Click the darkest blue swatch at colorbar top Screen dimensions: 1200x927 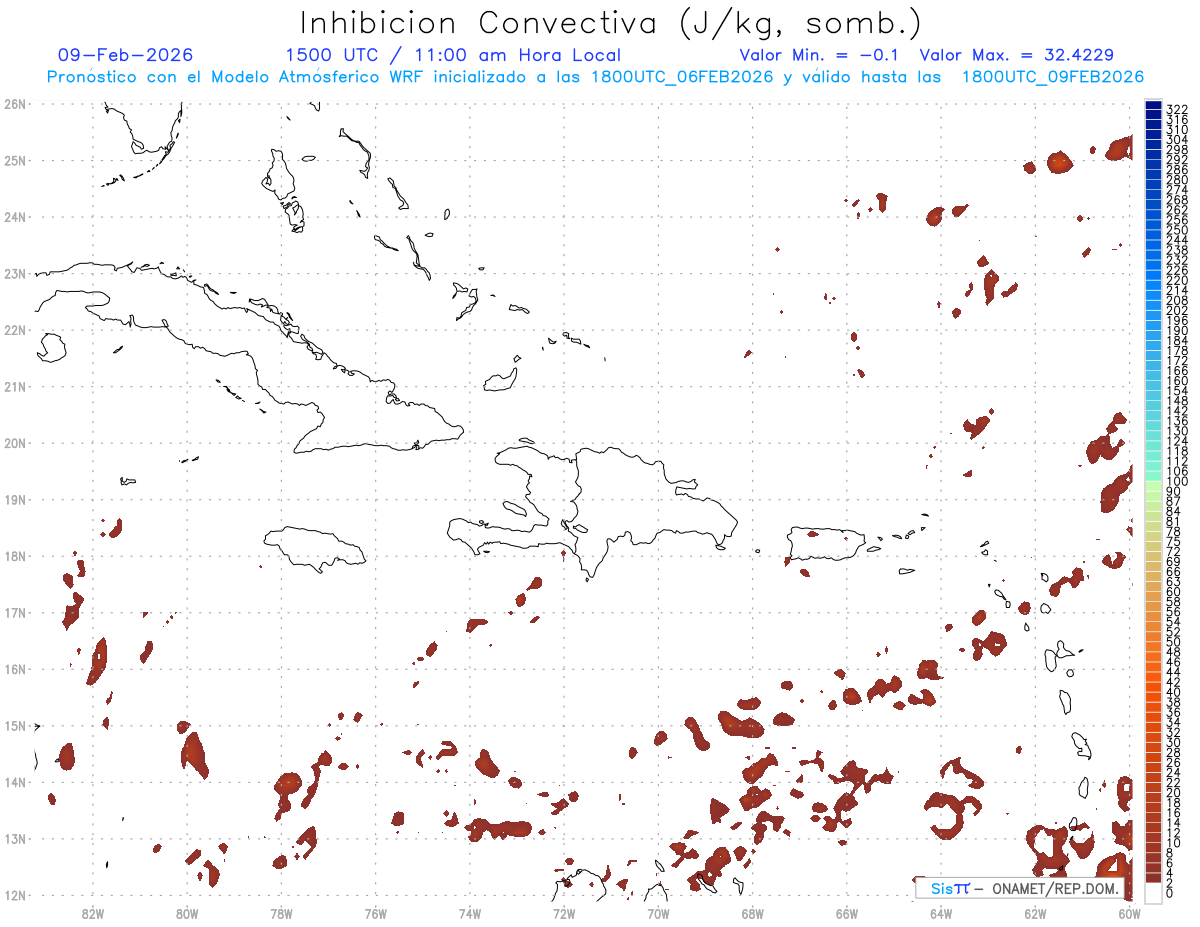tap(1153, 106)
